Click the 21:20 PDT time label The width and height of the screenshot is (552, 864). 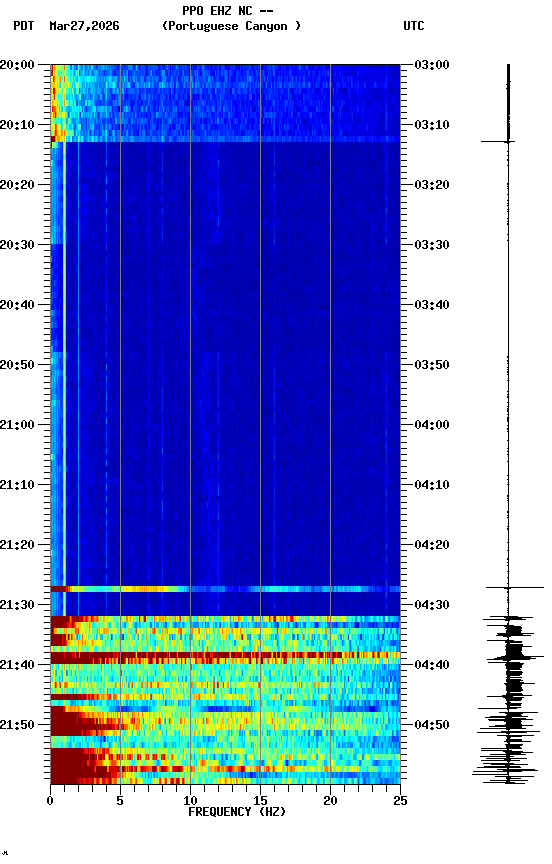(17, 546)
